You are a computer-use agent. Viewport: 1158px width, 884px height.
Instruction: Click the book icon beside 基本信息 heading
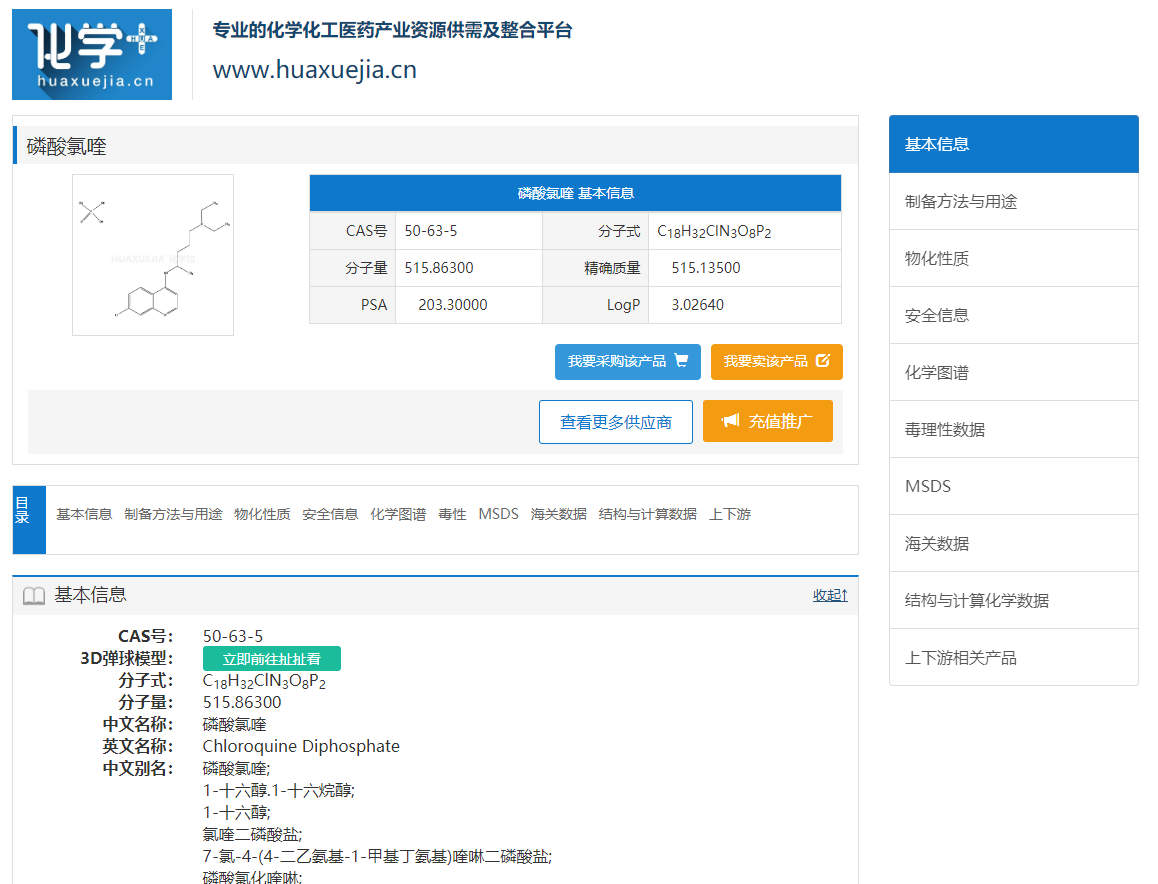[34, 596]
